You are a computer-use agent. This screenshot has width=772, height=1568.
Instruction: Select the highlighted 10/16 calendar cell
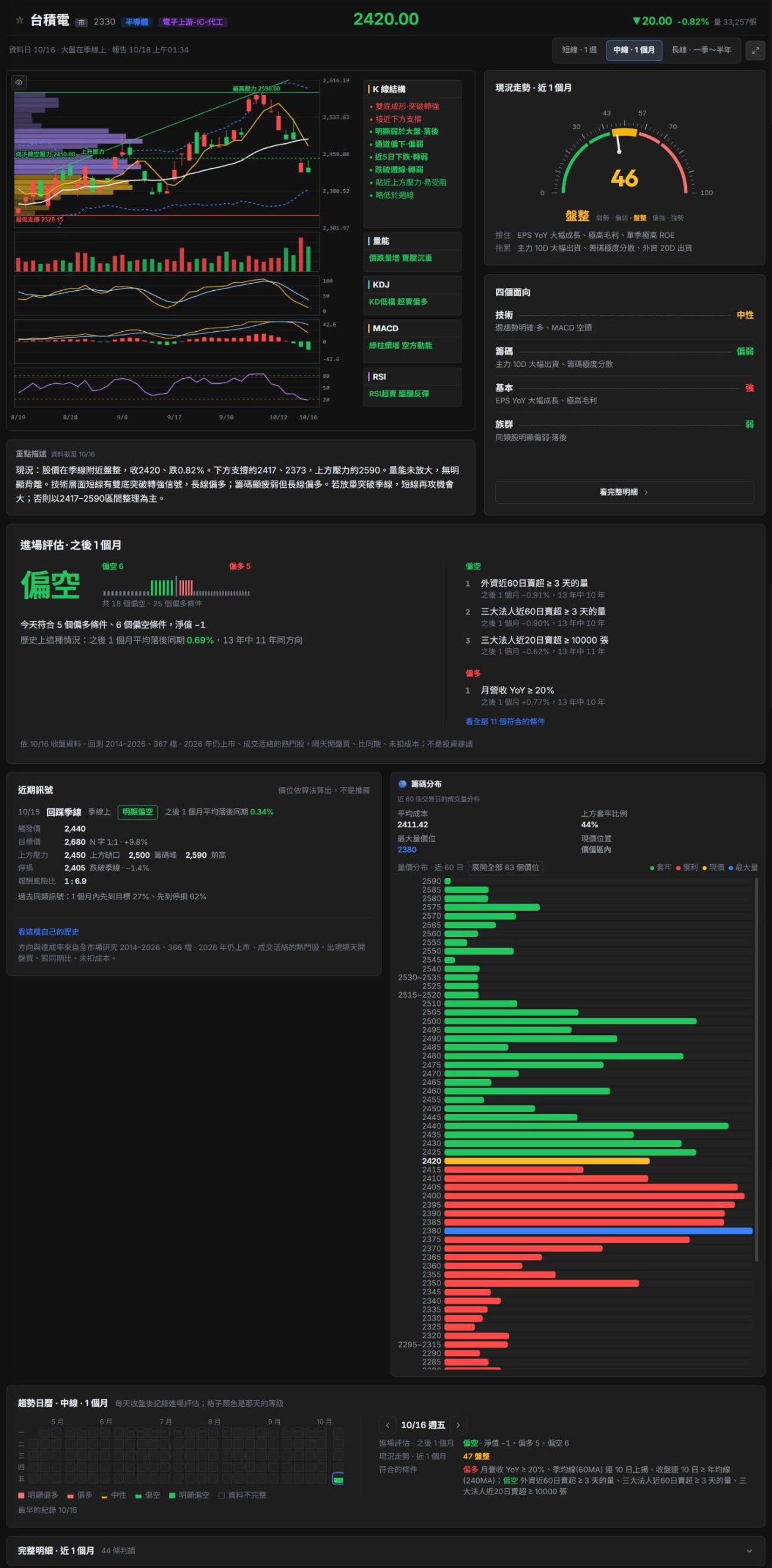coord(338,1479)
